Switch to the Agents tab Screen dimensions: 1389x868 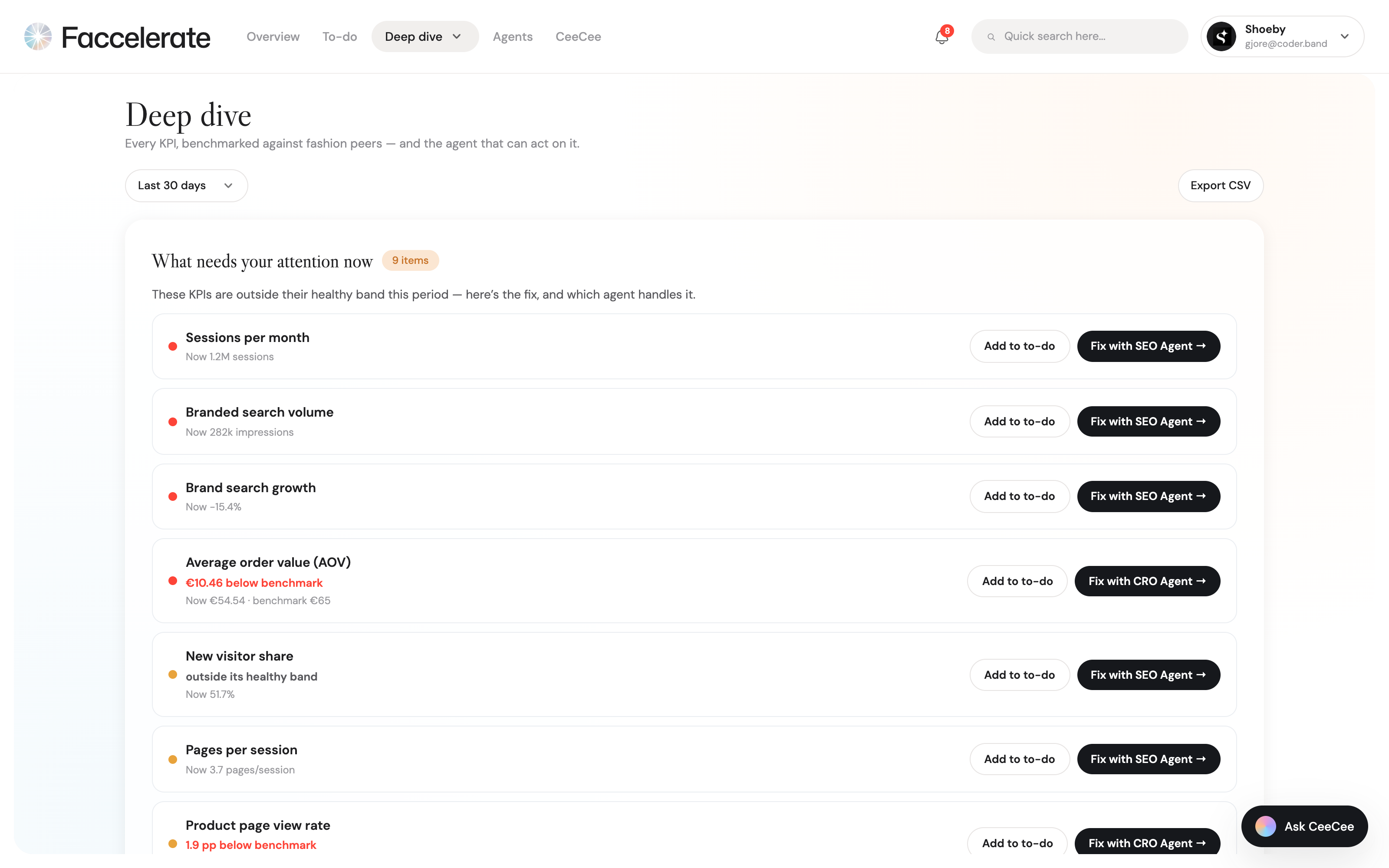coord(513,37)
